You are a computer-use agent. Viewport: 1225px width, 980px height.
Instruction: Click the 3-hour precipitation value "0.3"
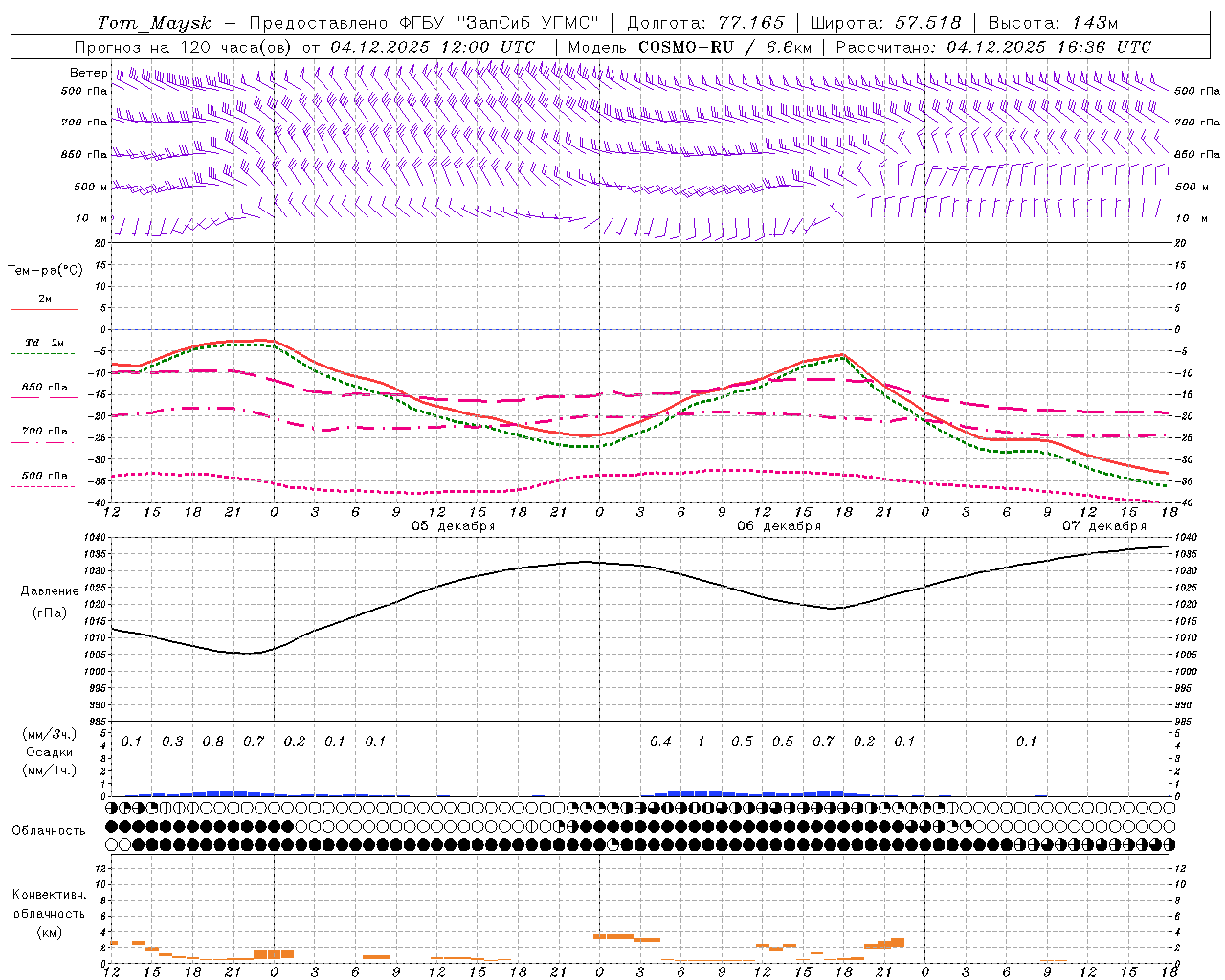pyautogui.click(x=172, y=742)
